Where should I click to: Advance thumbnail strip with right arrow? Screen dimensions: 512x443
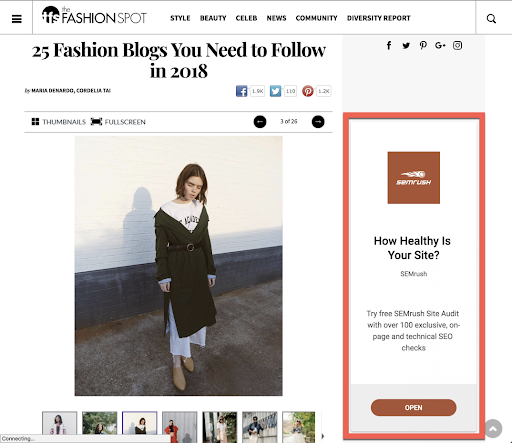click(x=323, y=436)
